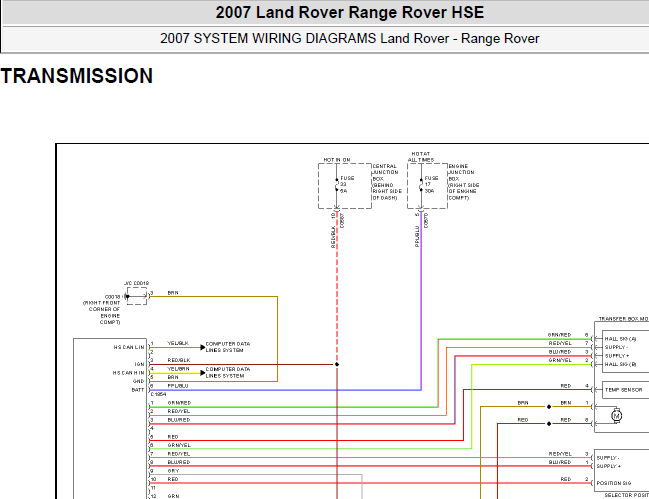
Task: Click the 'POSITION SIG' terminal label
Action: (x=613, y=483)
